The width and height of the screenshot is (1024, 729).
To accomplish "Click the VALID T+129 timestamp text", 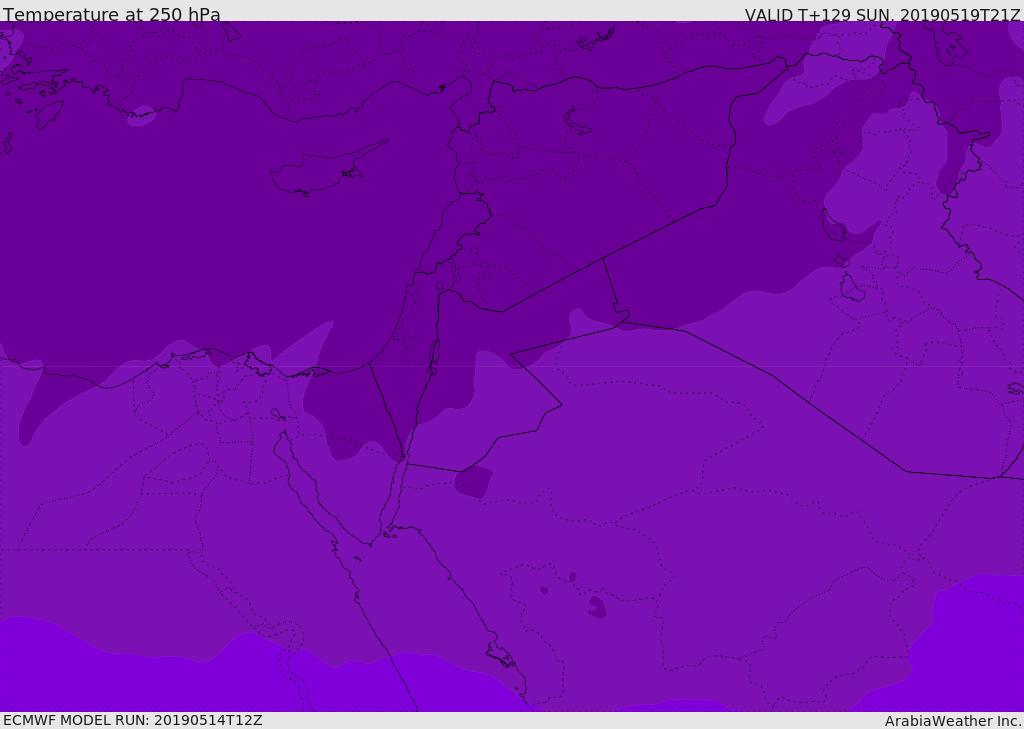I will (882, 14).
